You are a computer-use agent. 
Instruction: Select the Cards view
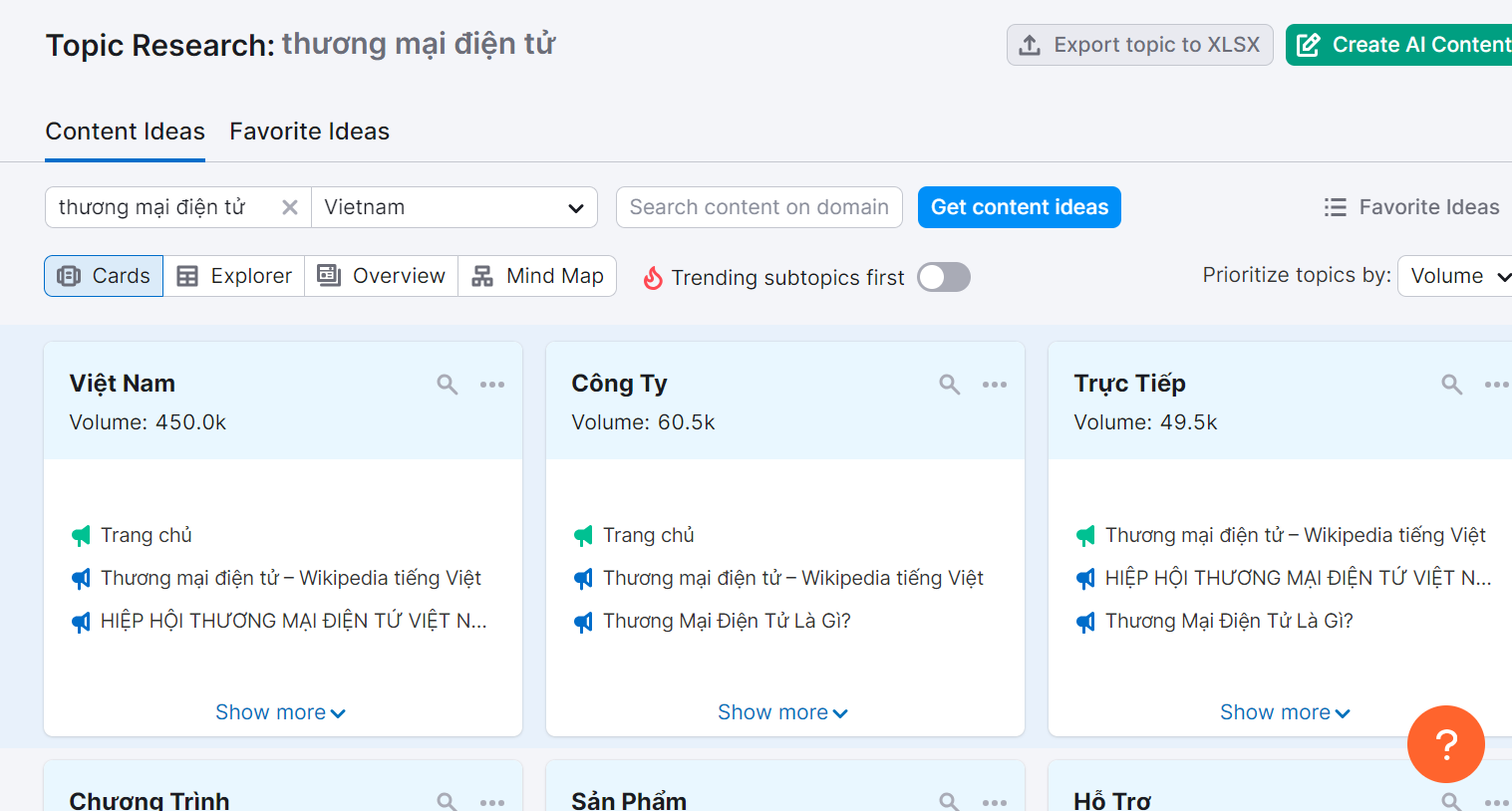(x=104, y=276)
